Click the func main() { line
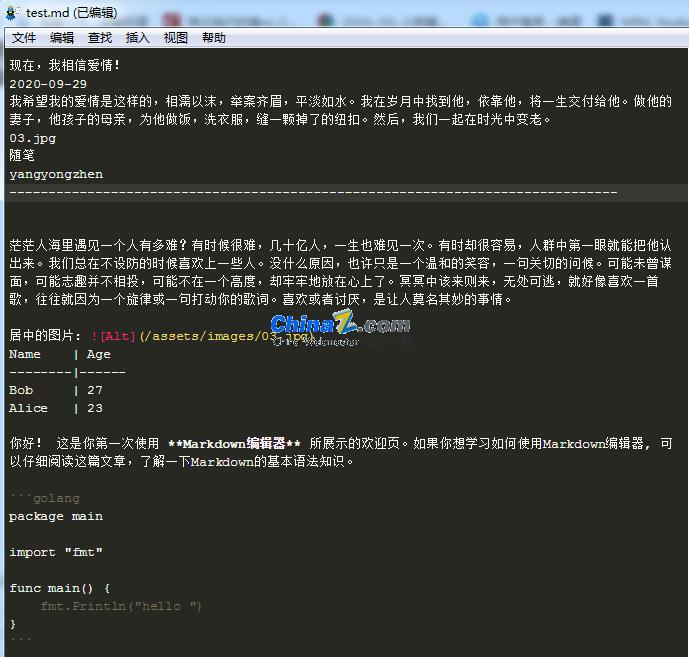Image resolution: width=689 pixels, height=657 pixels. tap(60, 588)
